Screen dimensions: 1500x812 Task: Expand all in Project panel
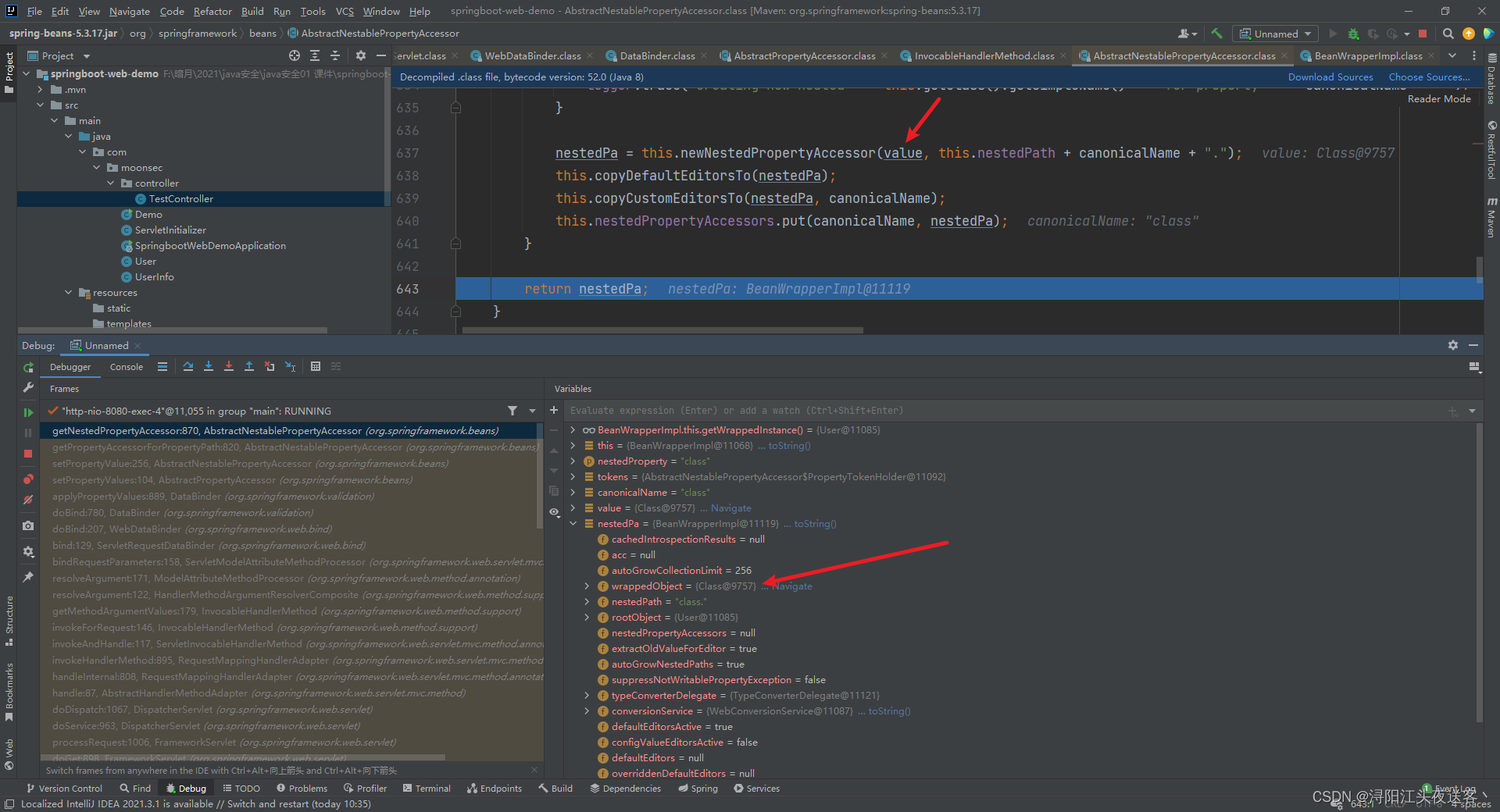click(315, 55)
